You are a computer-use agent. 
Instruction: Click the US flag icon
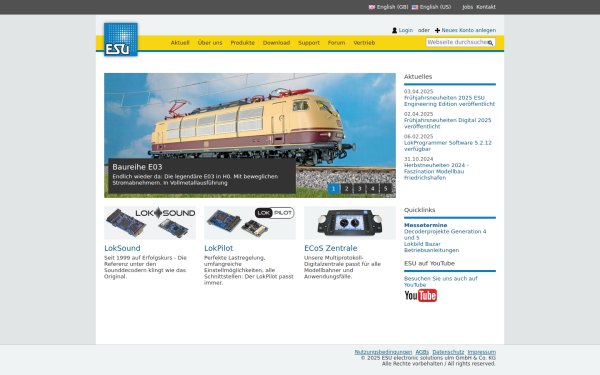pyautogui.click(x=415, y=7)
